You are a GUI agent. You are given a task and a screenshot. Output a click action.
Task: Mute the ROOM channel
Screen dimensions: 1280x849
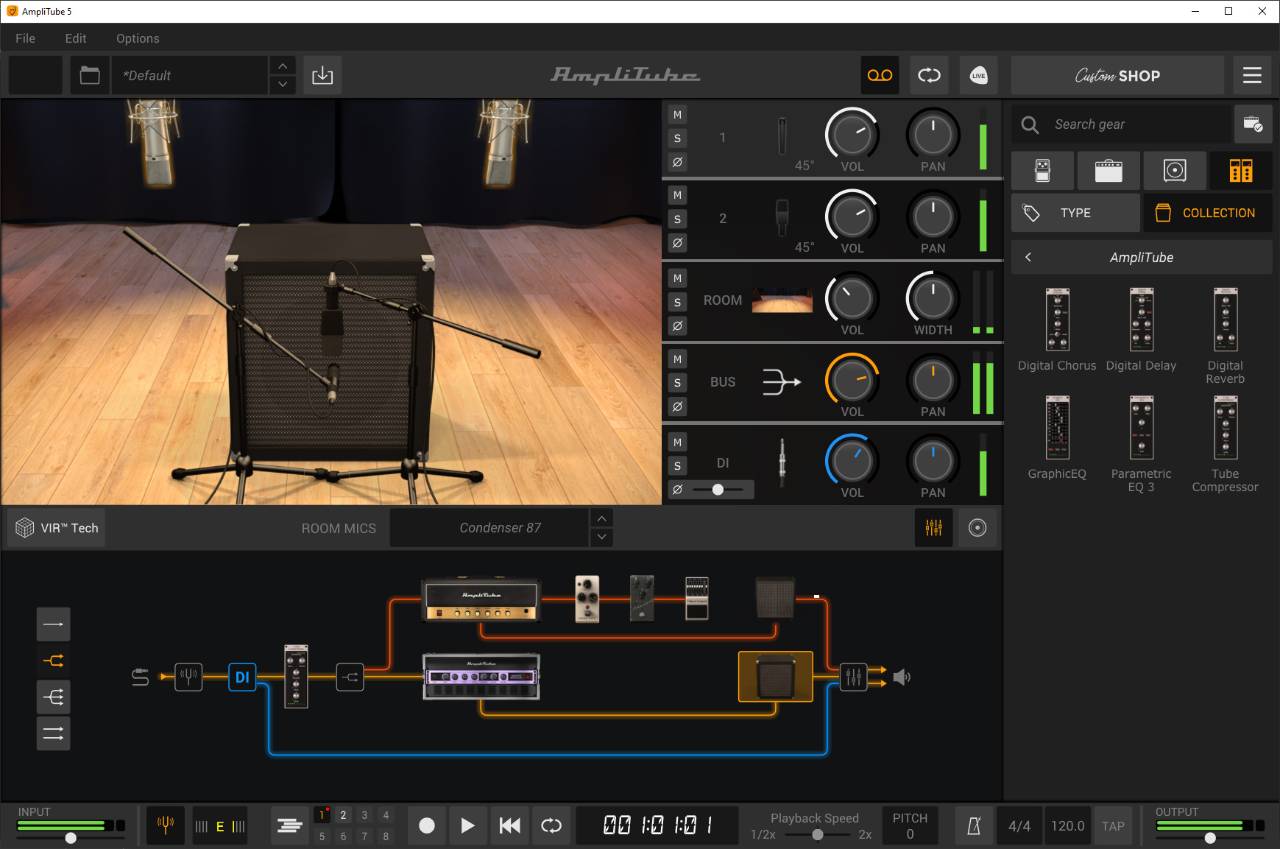677,278
